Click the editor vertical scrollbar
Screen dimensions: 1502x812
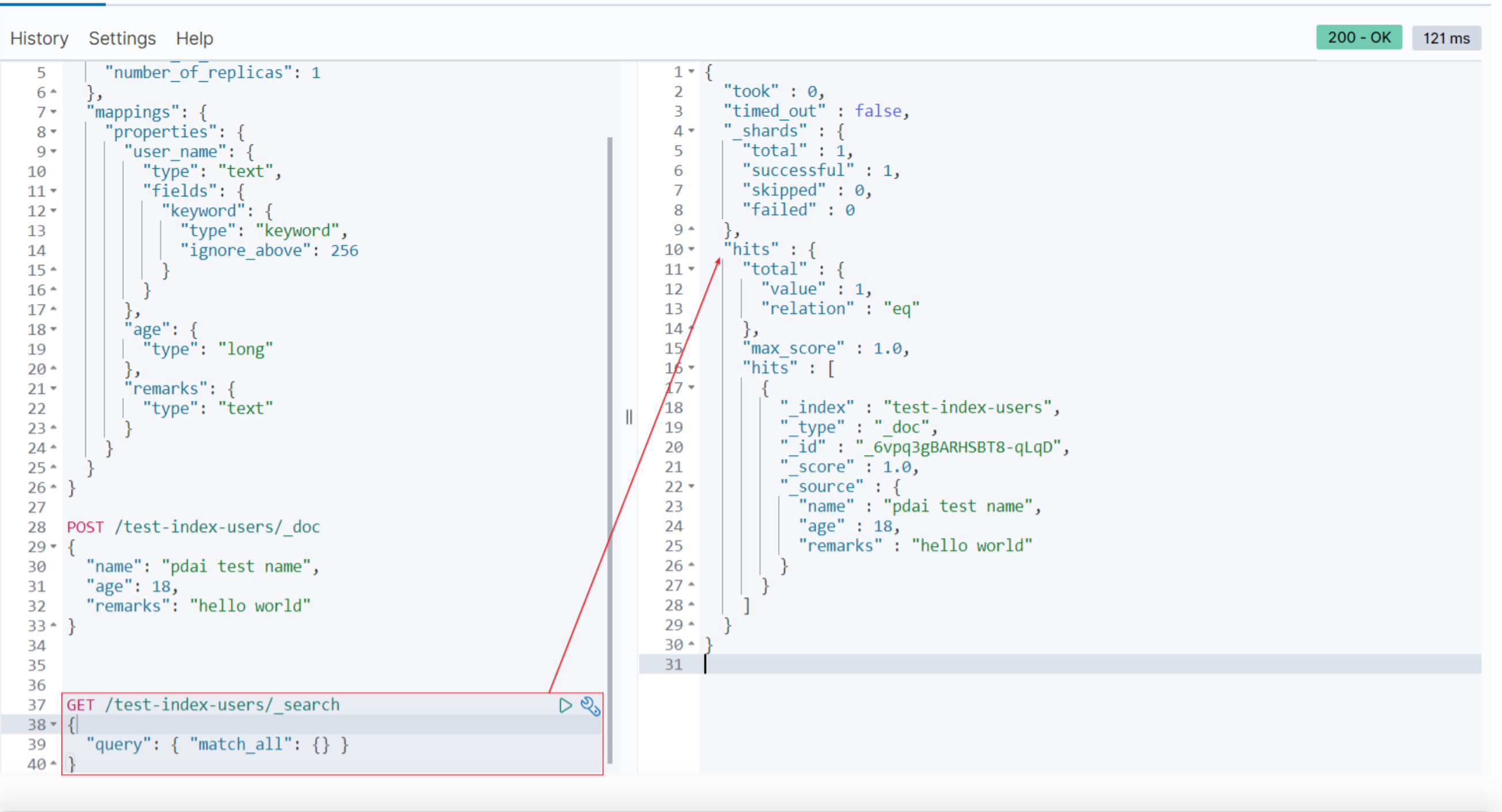pos(610,450)
